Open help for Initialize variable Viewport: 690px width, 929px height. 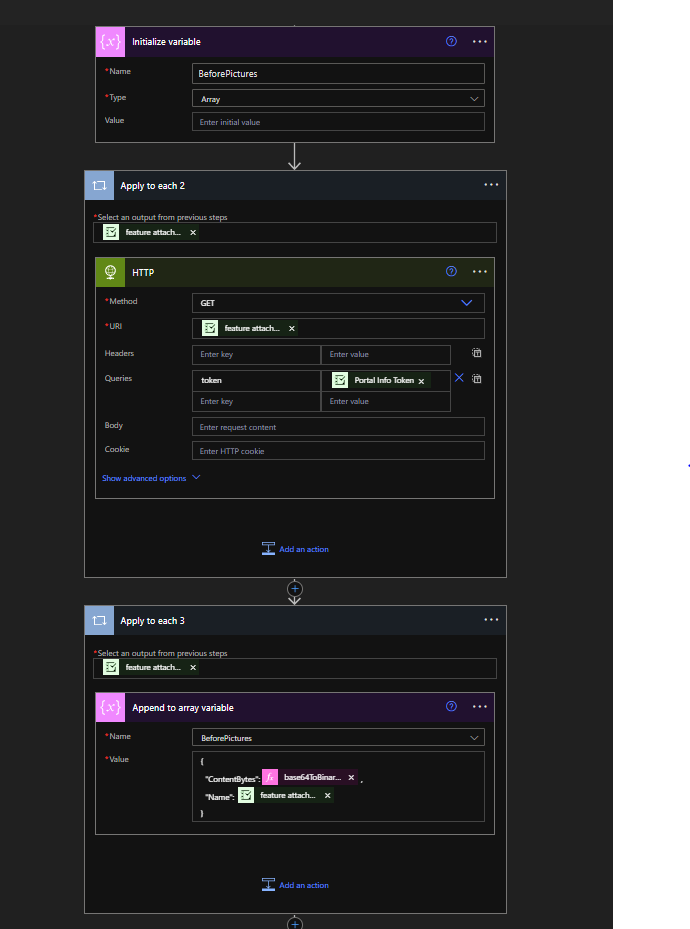coord(451,41)
